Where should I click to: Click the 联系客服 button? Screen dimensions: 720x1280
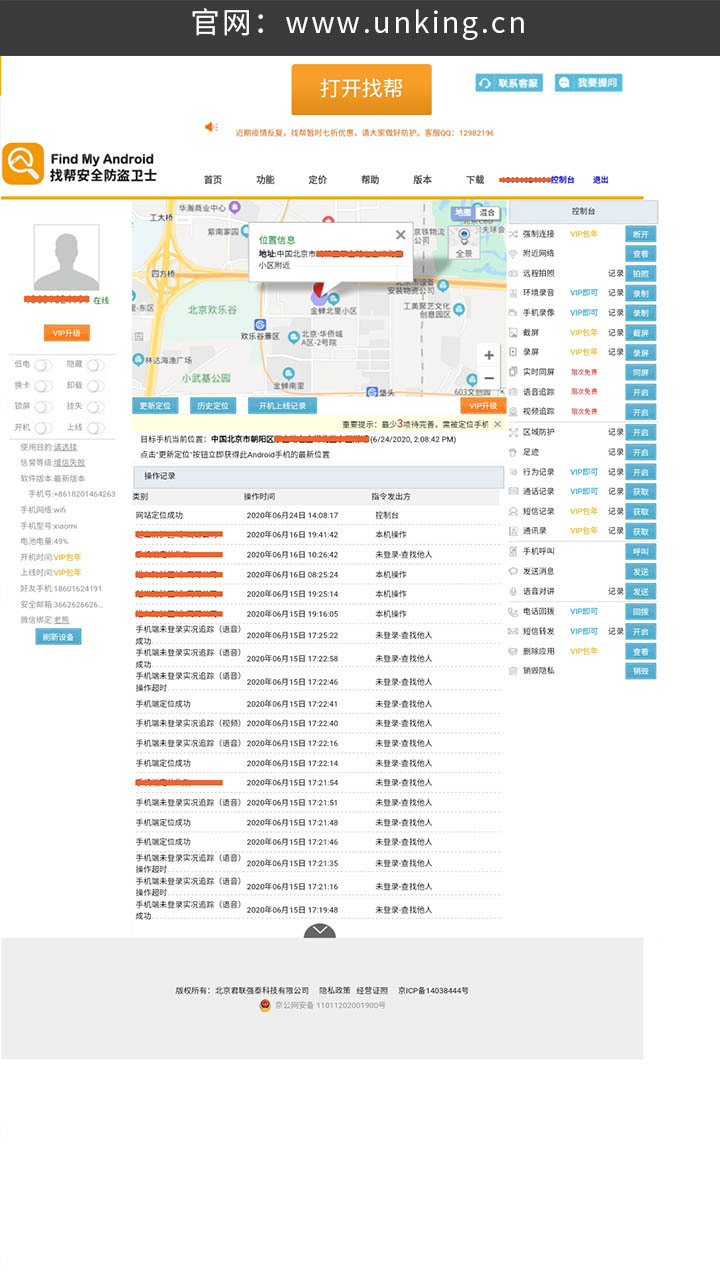(x=509, y=83)
